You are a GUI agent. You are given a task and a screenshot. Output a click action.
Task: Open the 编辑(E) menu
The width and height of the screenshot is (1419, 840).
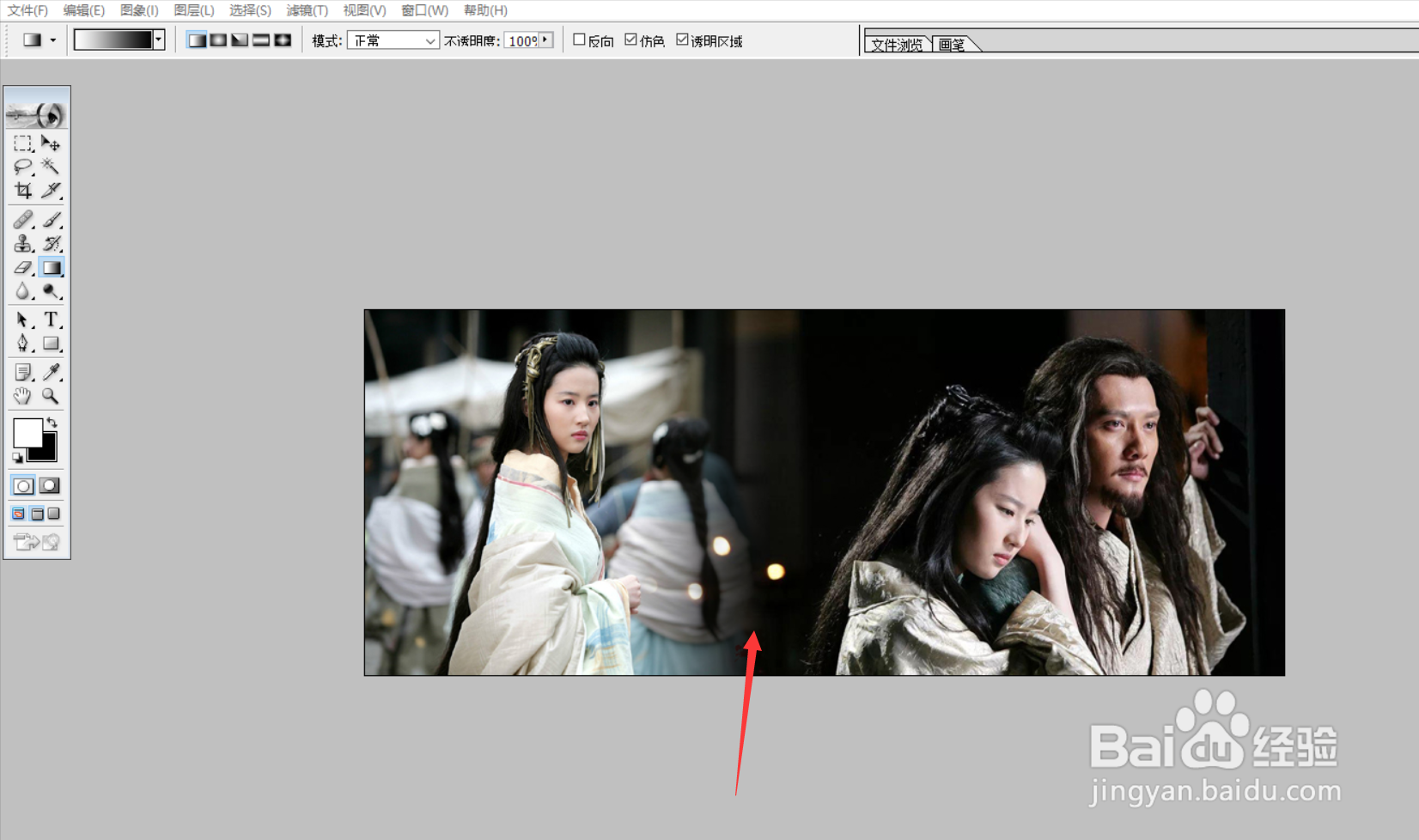(x=84, y=10)
